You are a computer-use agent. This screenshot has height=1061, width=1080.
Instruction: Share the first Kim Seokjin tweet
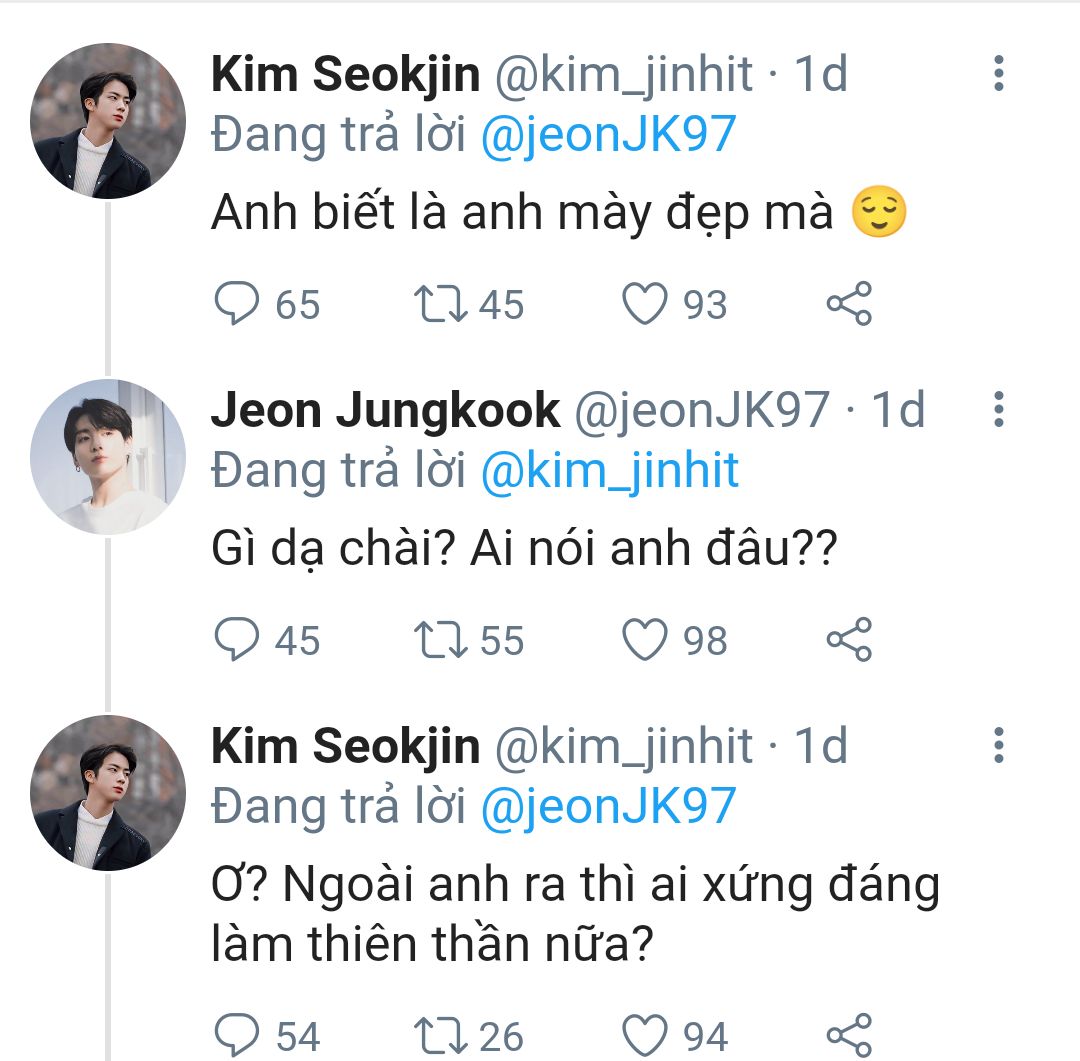click(x=849, y=304)
